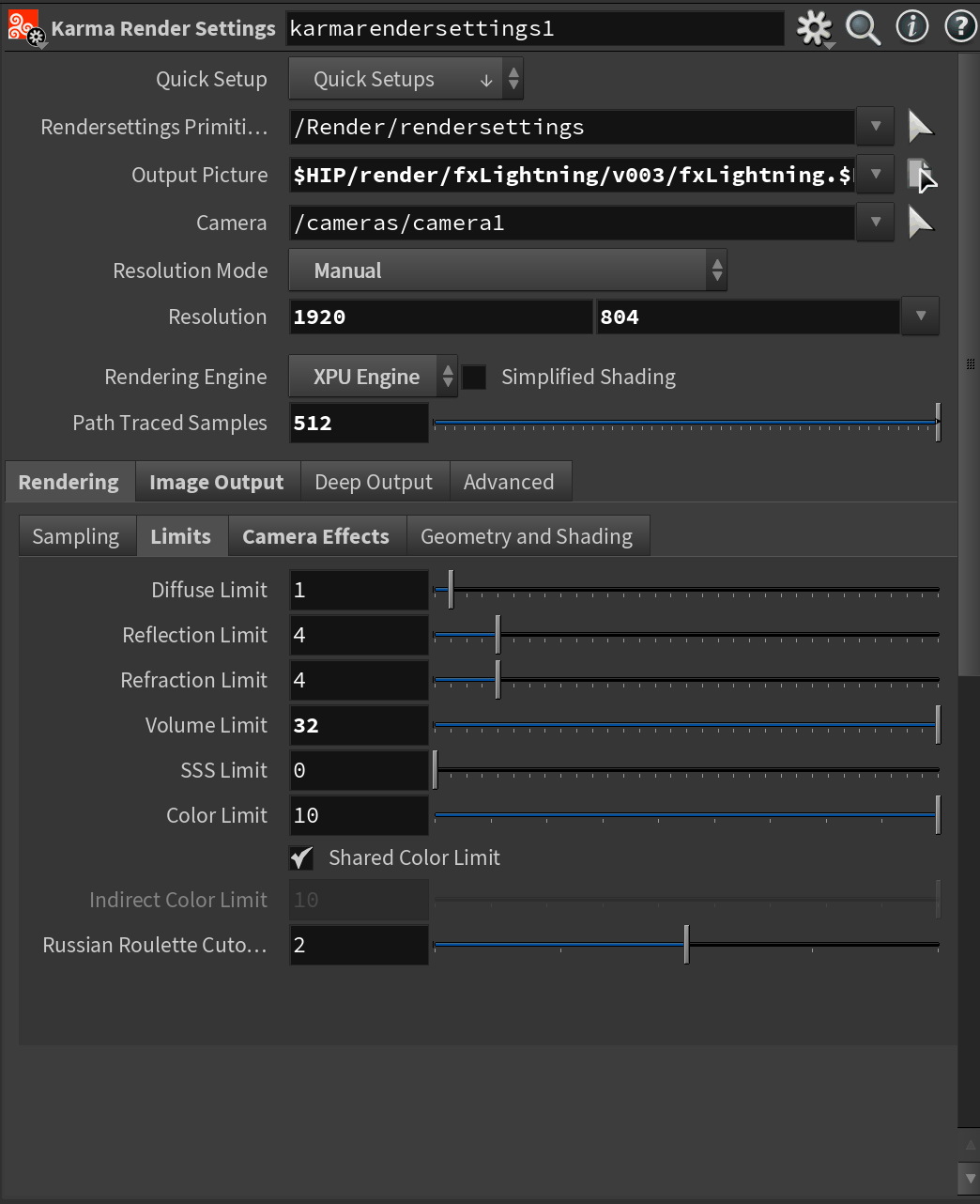Open the help question mark icon
Viewport: 980px width, 1204px height.
[x=960, y=26]
